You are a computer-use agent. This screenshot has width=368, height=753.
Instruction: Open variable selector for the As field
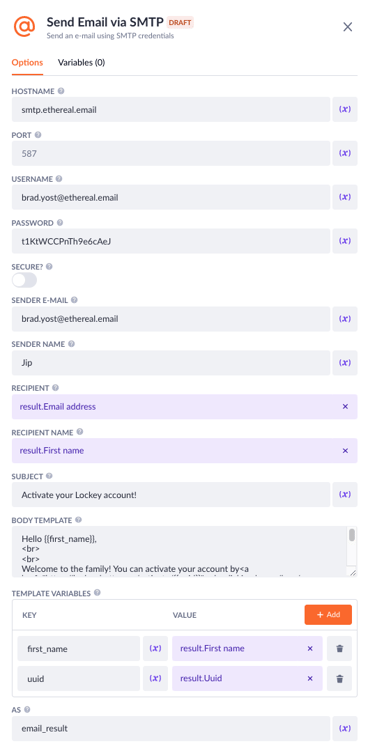coord(345,729)
